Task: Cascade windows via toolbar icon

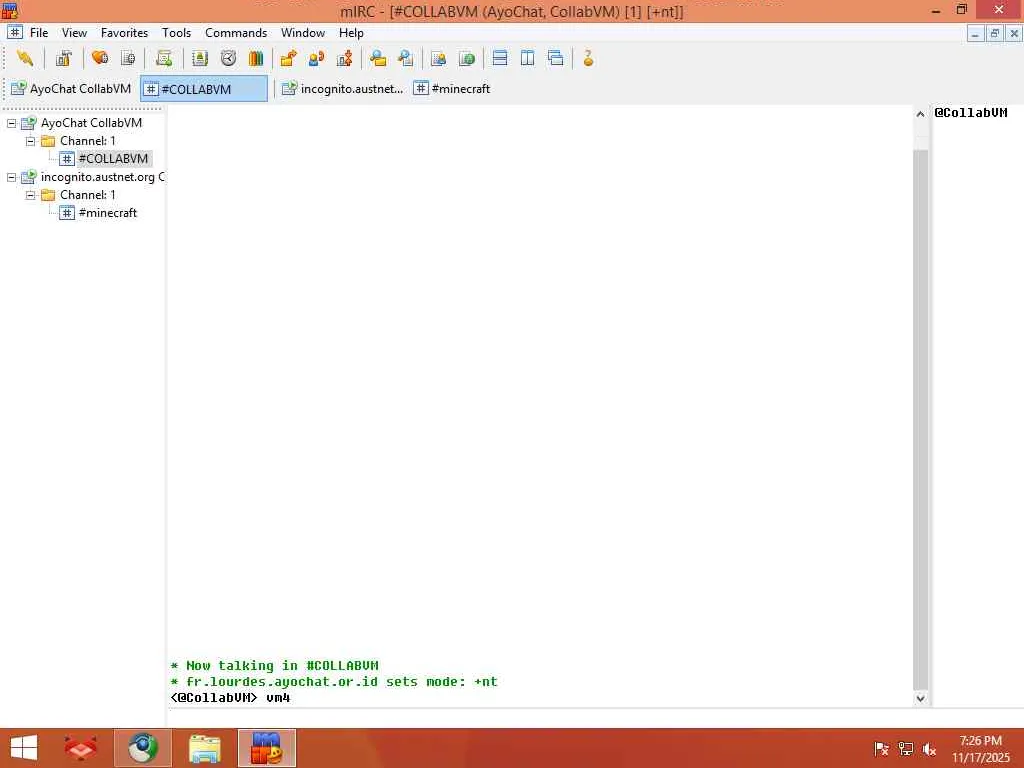Action: (x=556, y=58)
